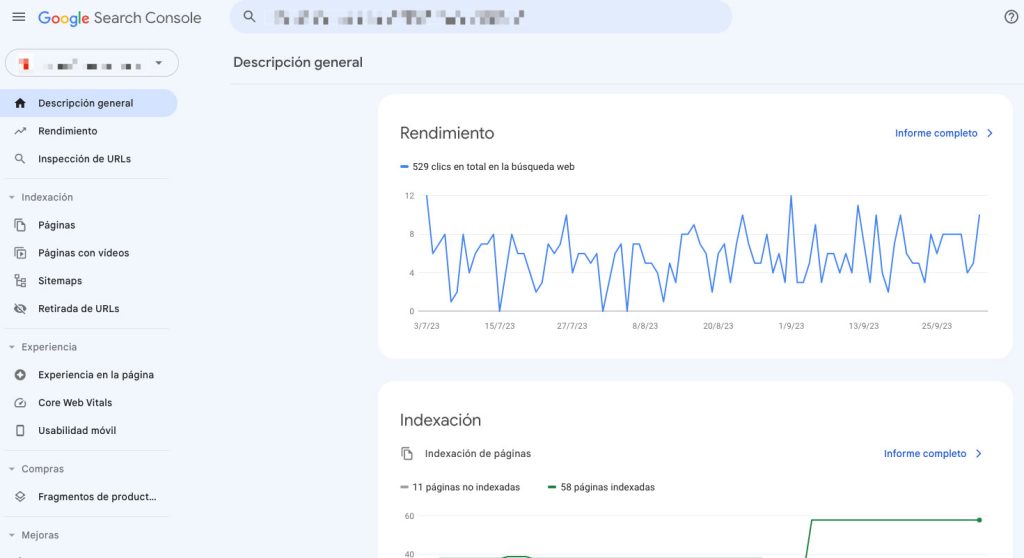Click the Páginas document icon in sidebar
This screenshot has height=558, width=1024.
(20, 225)
